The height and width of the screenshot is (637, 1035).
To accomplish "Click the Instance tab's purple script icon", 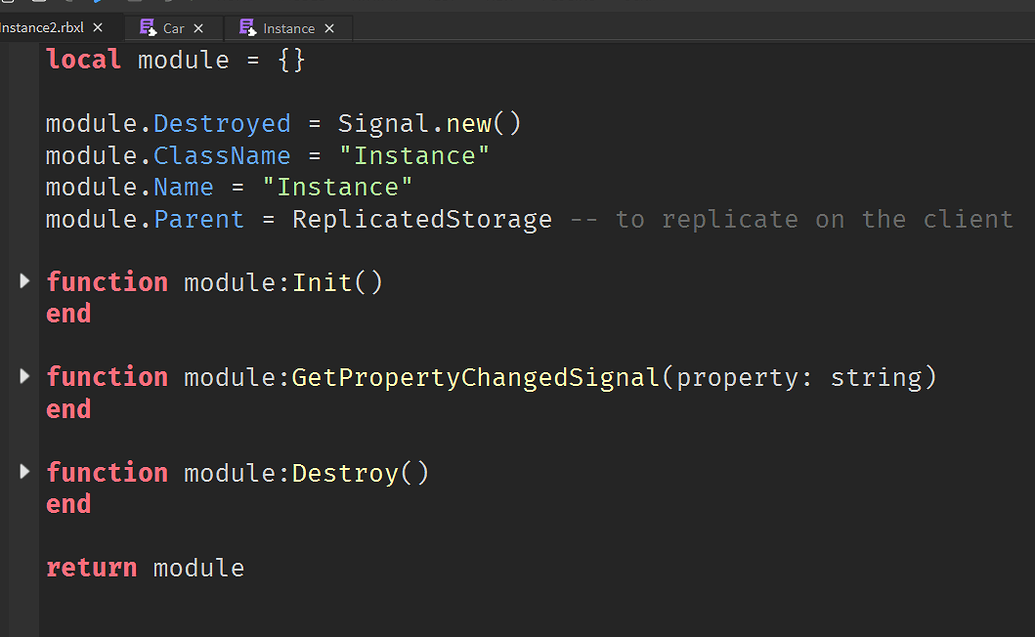I will [248, 28].
